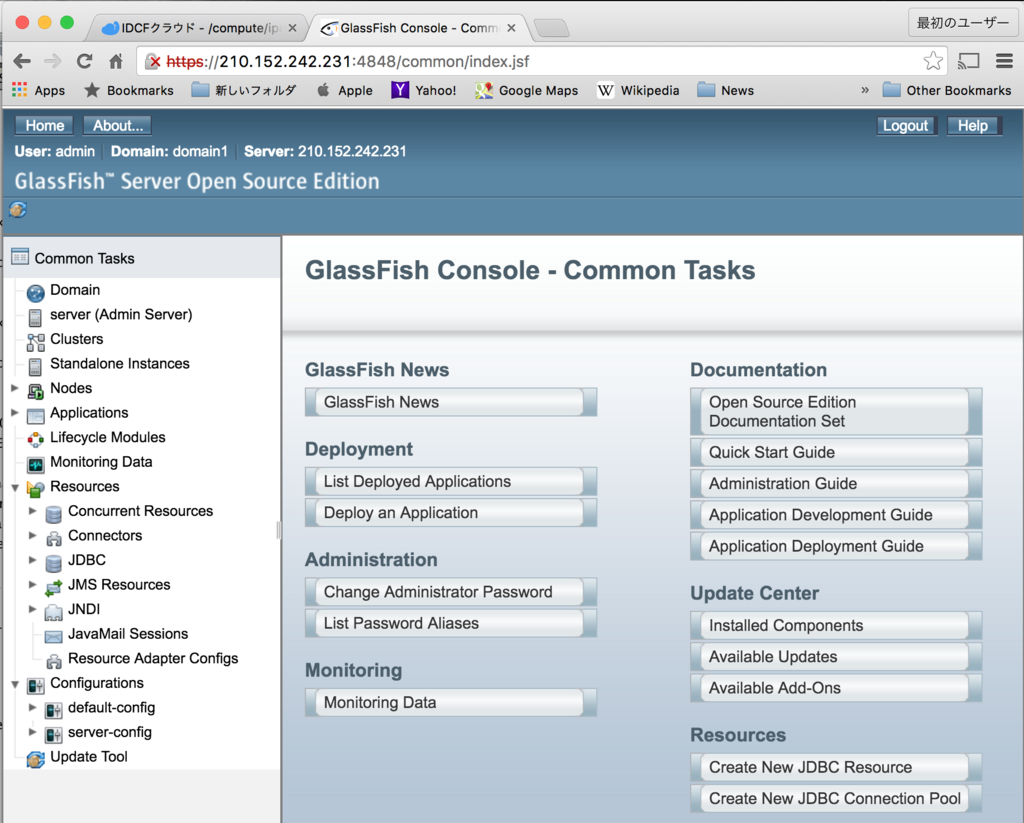Expand the server-config node
The width and height of the screenshot is (1024, 823).
click(x=33, y=732)
